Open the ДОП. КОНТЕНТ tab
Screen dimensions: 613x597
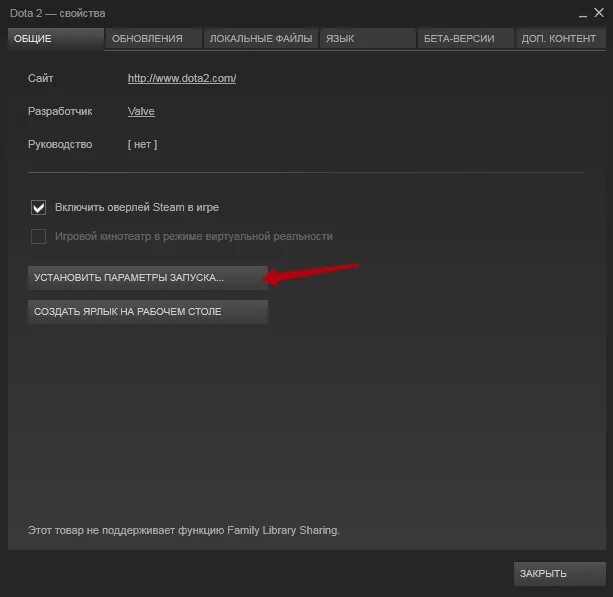click(x=560, y=39)
